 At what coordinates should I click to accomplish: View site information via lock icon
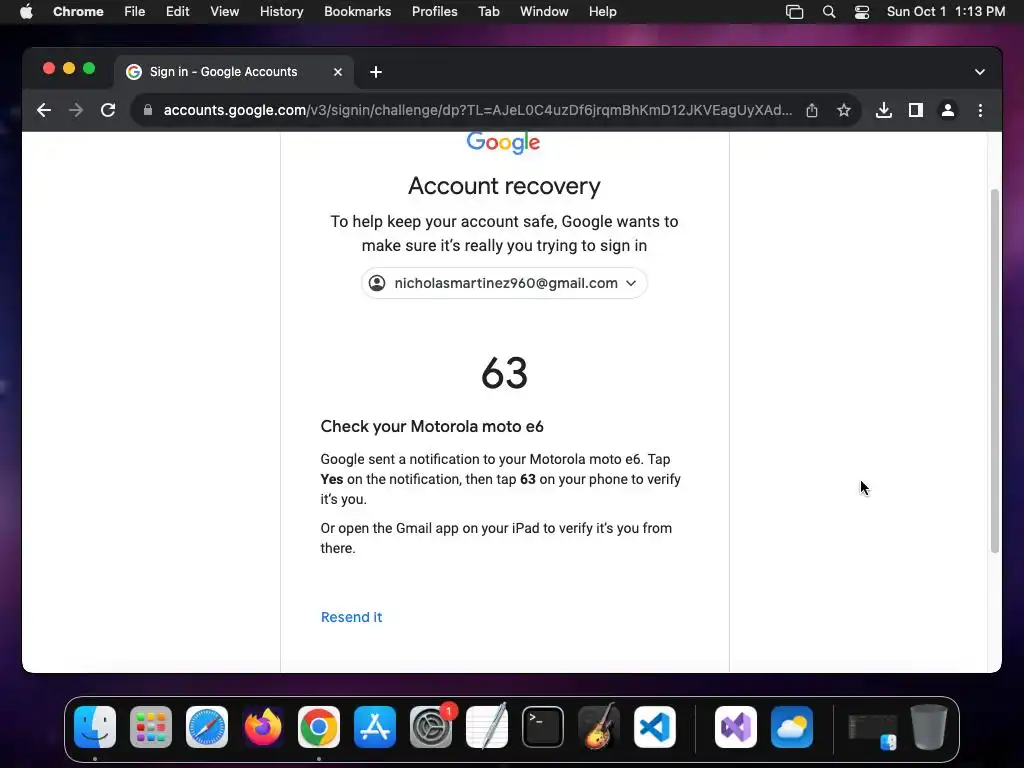pyautogui.click(x=148, y=110)
